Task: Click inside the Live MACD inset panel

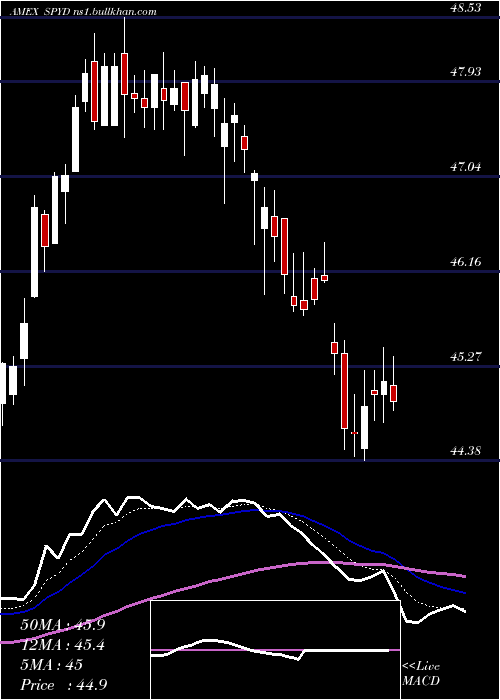Action: pos(275,650)
